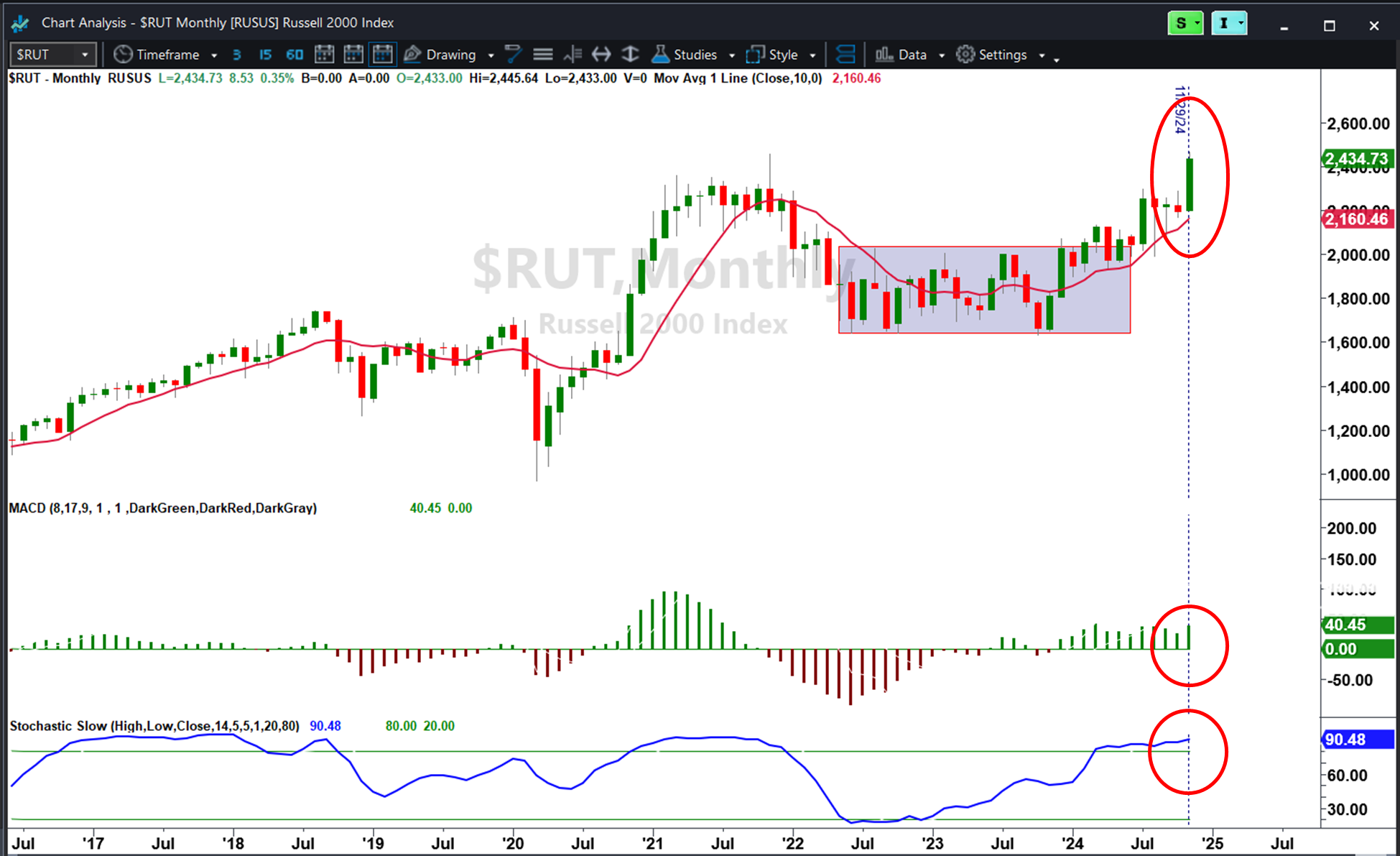Screen dimensions: 1400x856
Task: Click the 11/29/24 vertical date line label
Action: [1179, 109]
